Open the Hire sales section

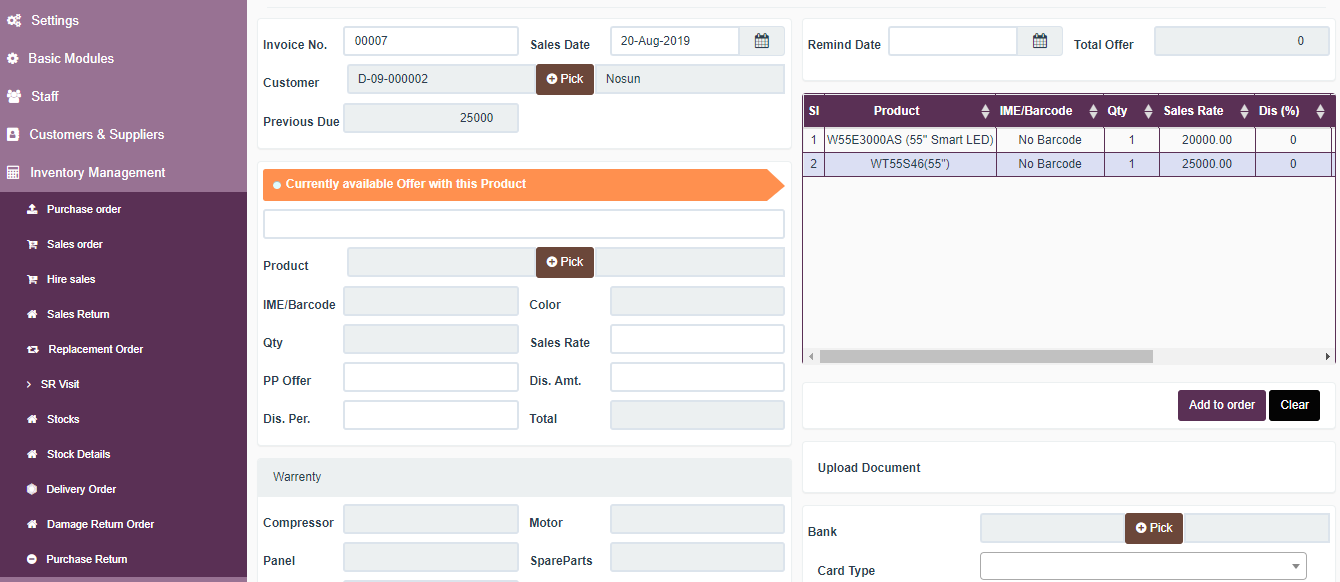71,279
